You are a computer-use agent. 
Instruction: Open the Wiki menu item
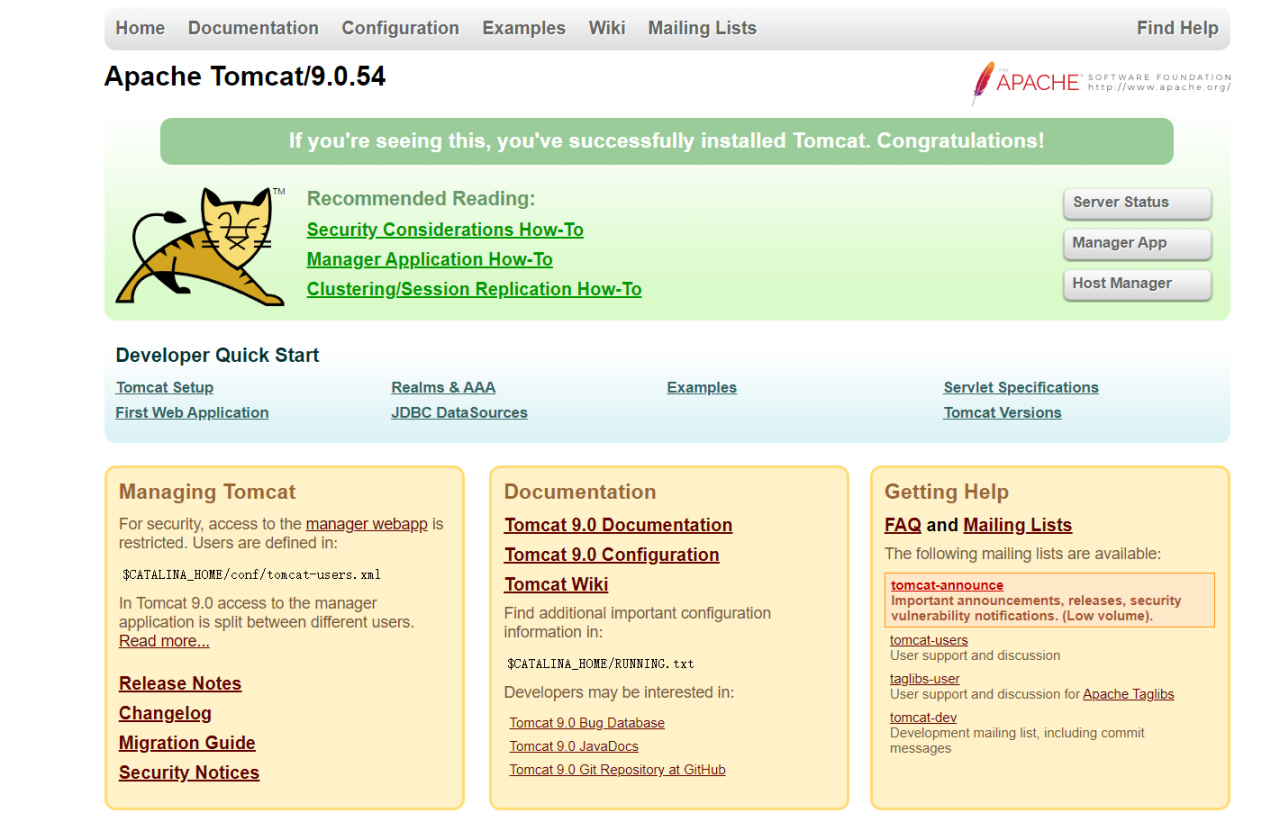607,27
